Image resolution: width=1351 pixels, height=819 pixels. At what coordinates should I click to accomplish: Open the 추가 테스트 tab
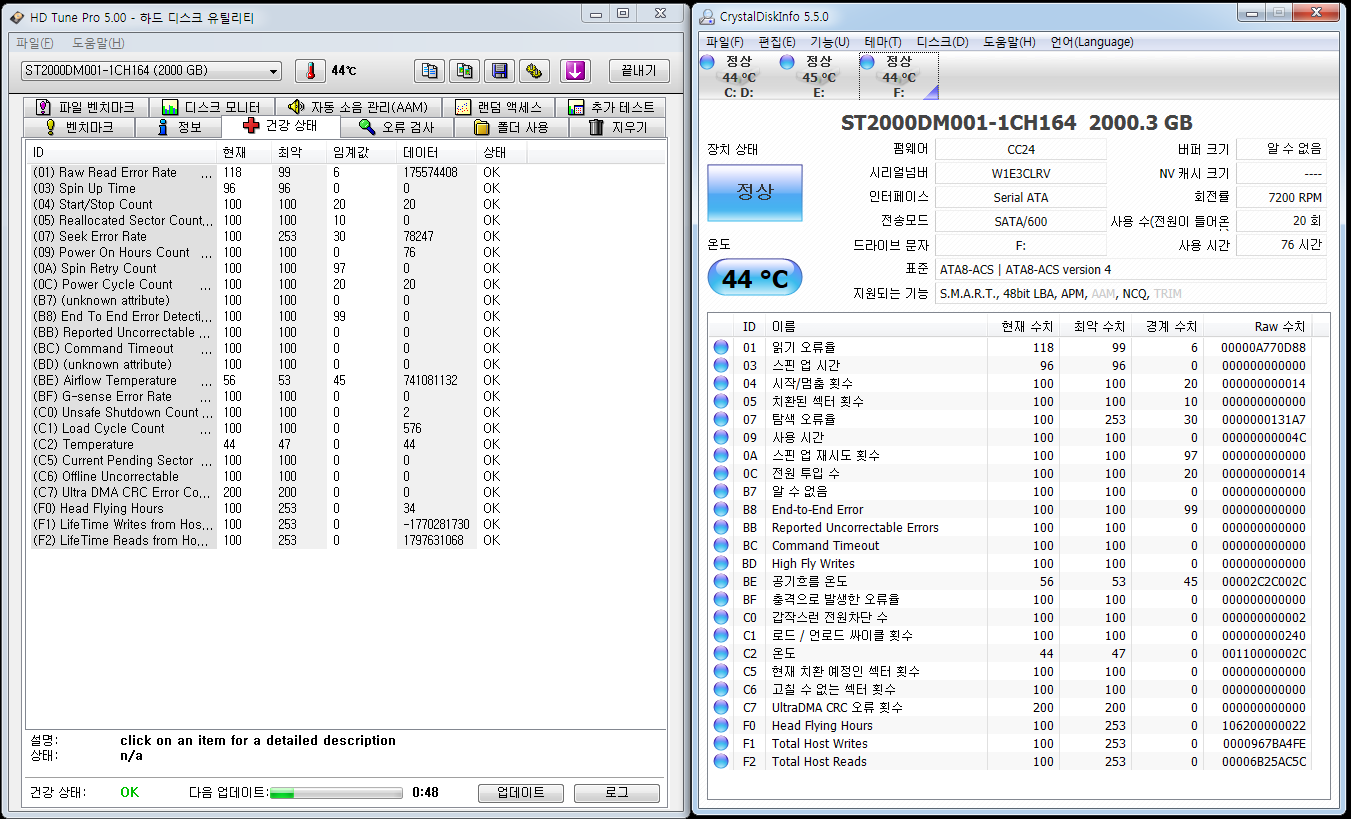(x=611, y=107)
